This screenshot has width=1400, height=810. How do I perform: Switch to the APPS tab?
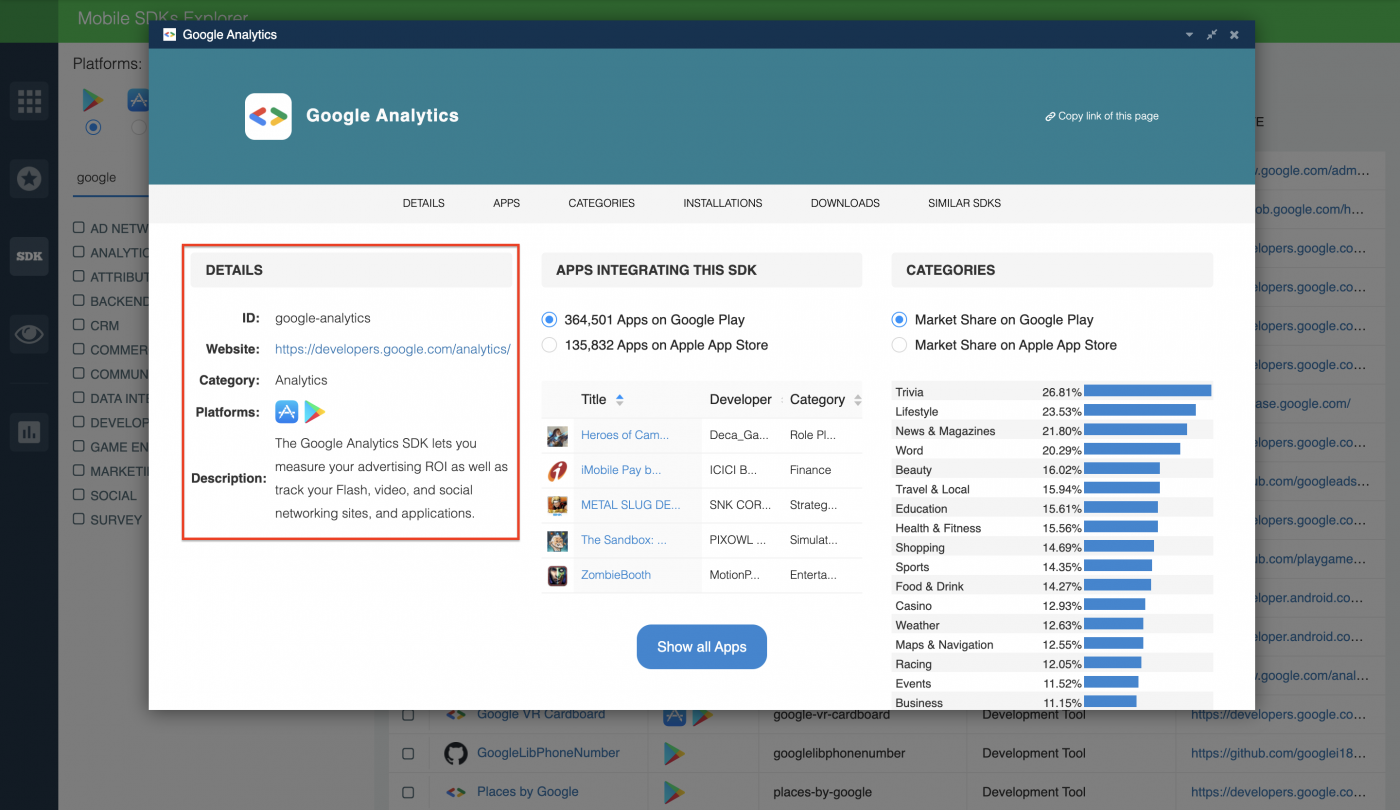tap(507, 203)
